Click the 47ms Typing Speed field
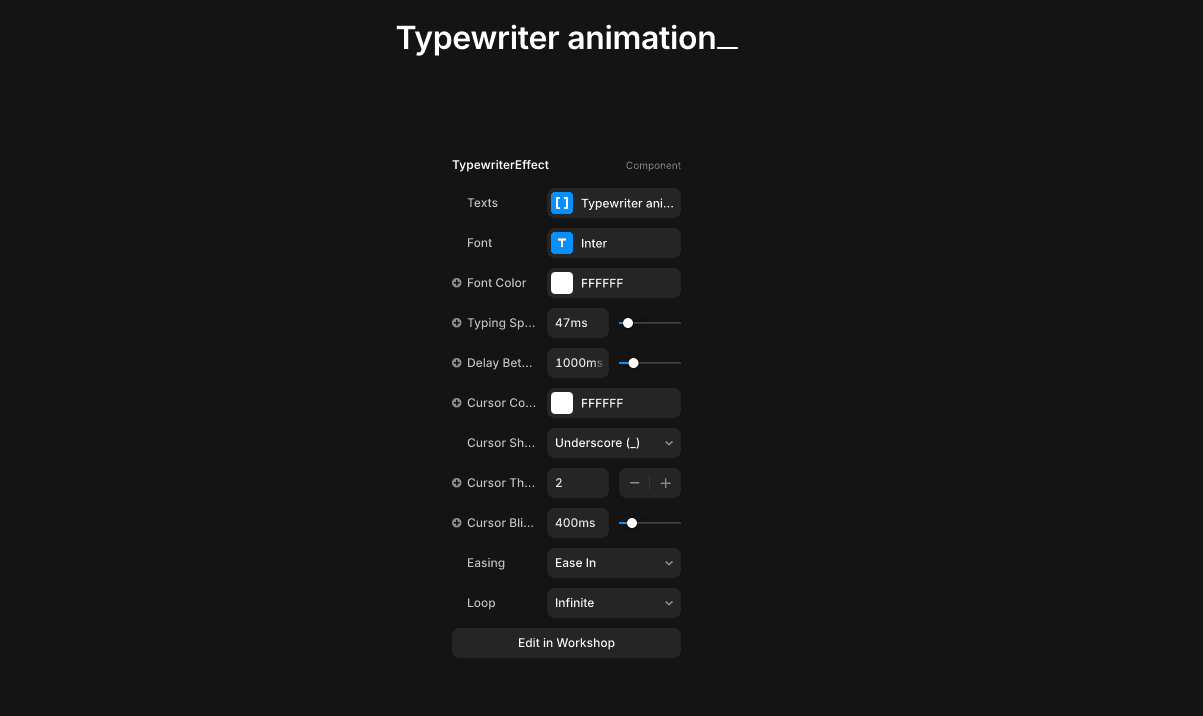The height and width of the screenshot is (716, 1203). click(578, 323)
